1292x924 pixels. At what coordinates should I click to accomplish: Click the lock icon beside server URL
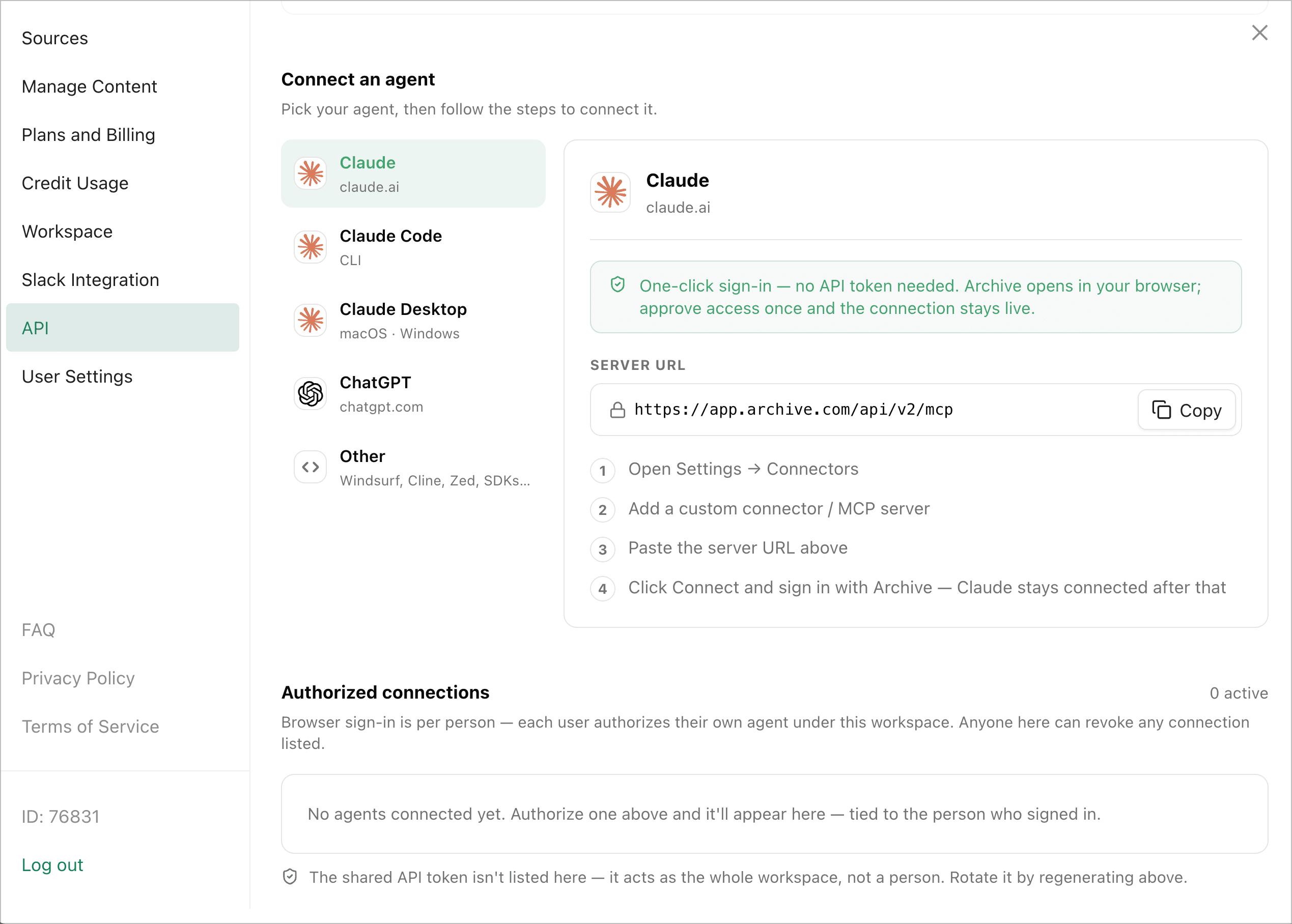point(617,410)
